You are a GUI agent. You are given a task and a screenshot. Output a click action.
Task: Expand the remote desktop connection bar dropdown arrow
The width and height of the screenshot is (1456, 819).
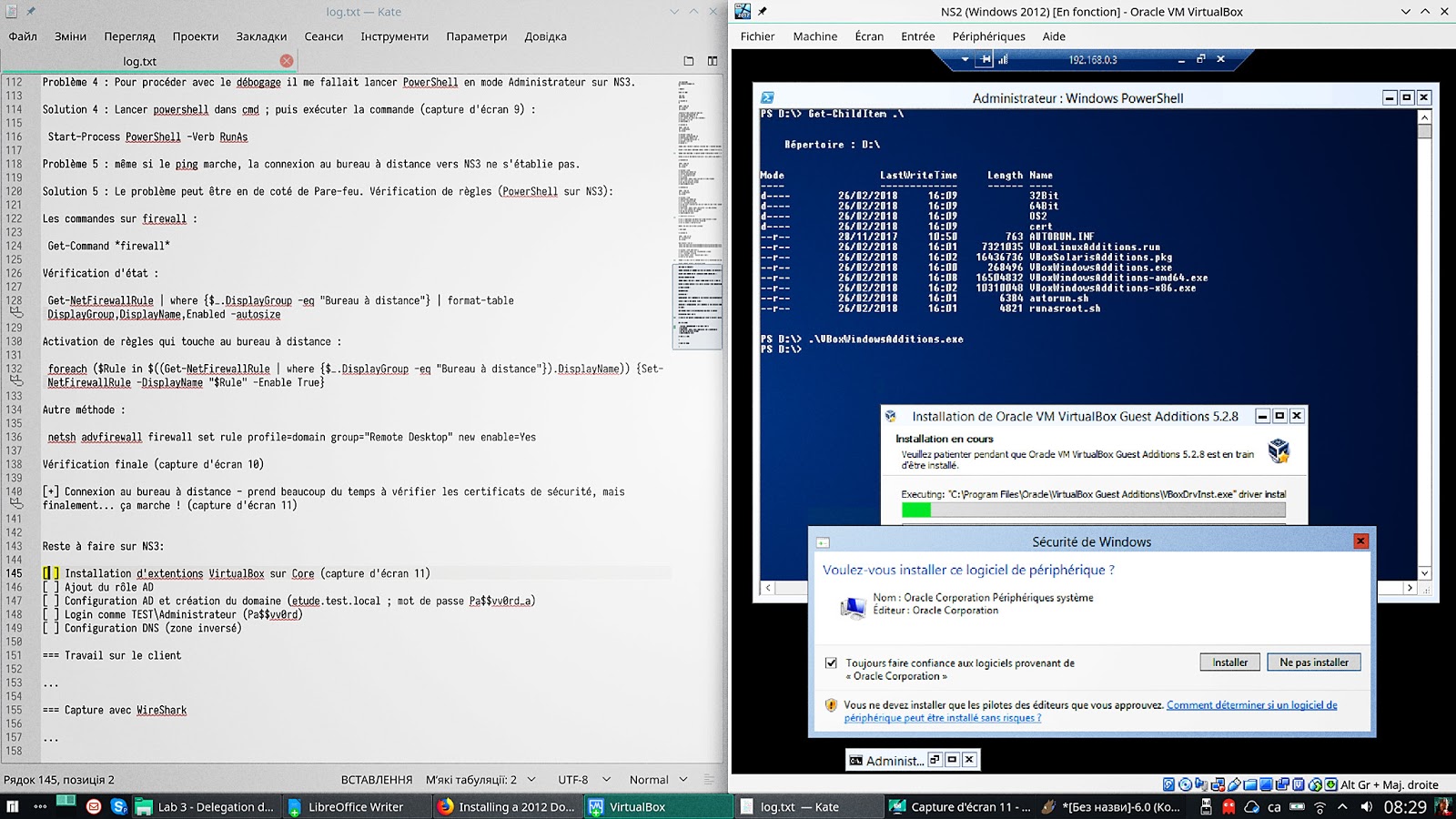coord(965,60)
